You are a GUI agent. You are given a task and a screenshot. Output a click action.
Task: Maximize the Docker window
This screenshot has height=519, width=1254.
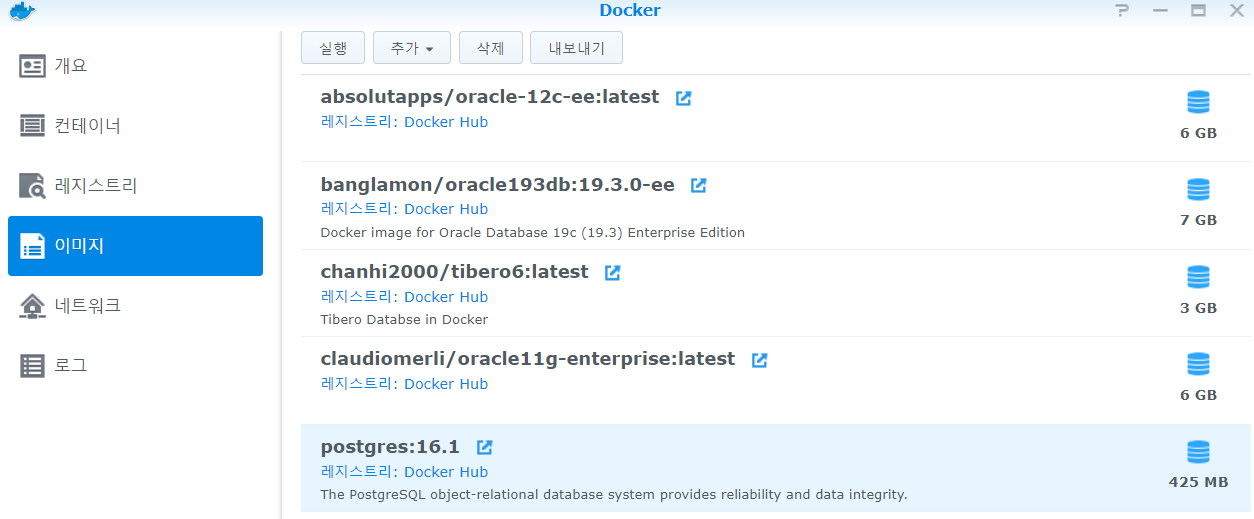[1198, 11]
